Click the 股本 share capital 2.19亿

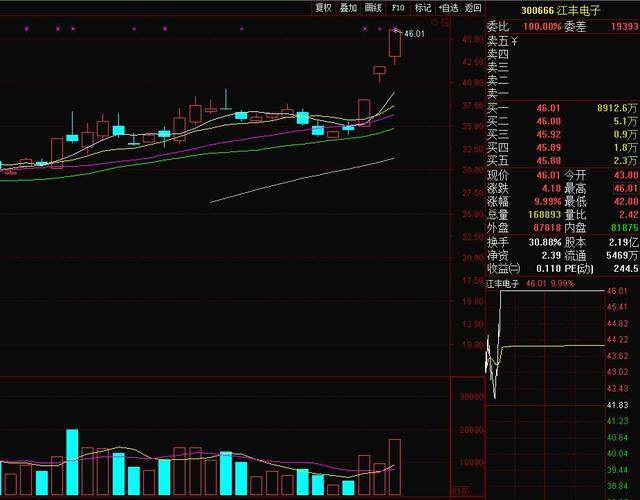click(624, 242)
